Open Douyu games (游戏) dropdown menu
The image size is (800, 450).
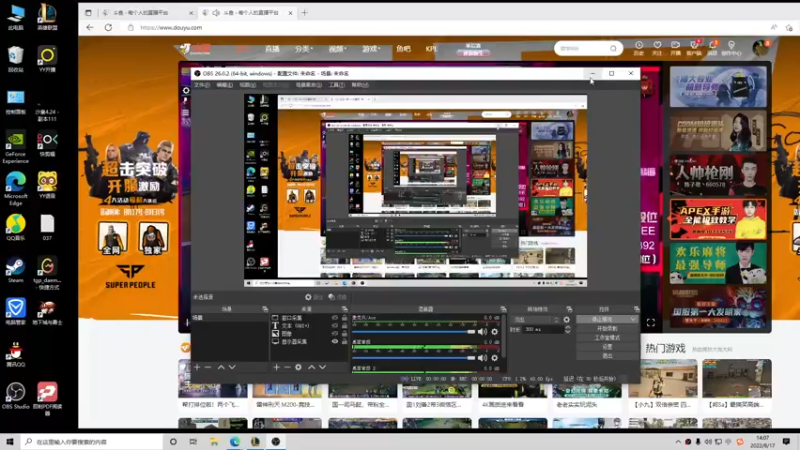(x=371, y=49)
